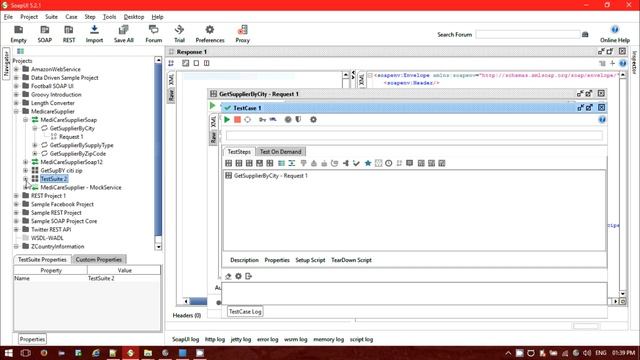The height and width of the screenshot is (360, 640).
Task: Toggle the loop TestCase icon
Action: point(247,120)
